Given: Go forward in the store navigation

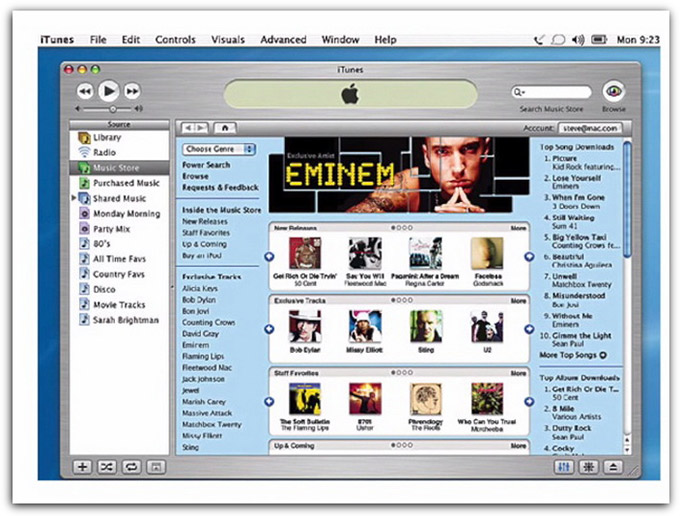Looking at the screenshot, I should (x=201, y=128).
